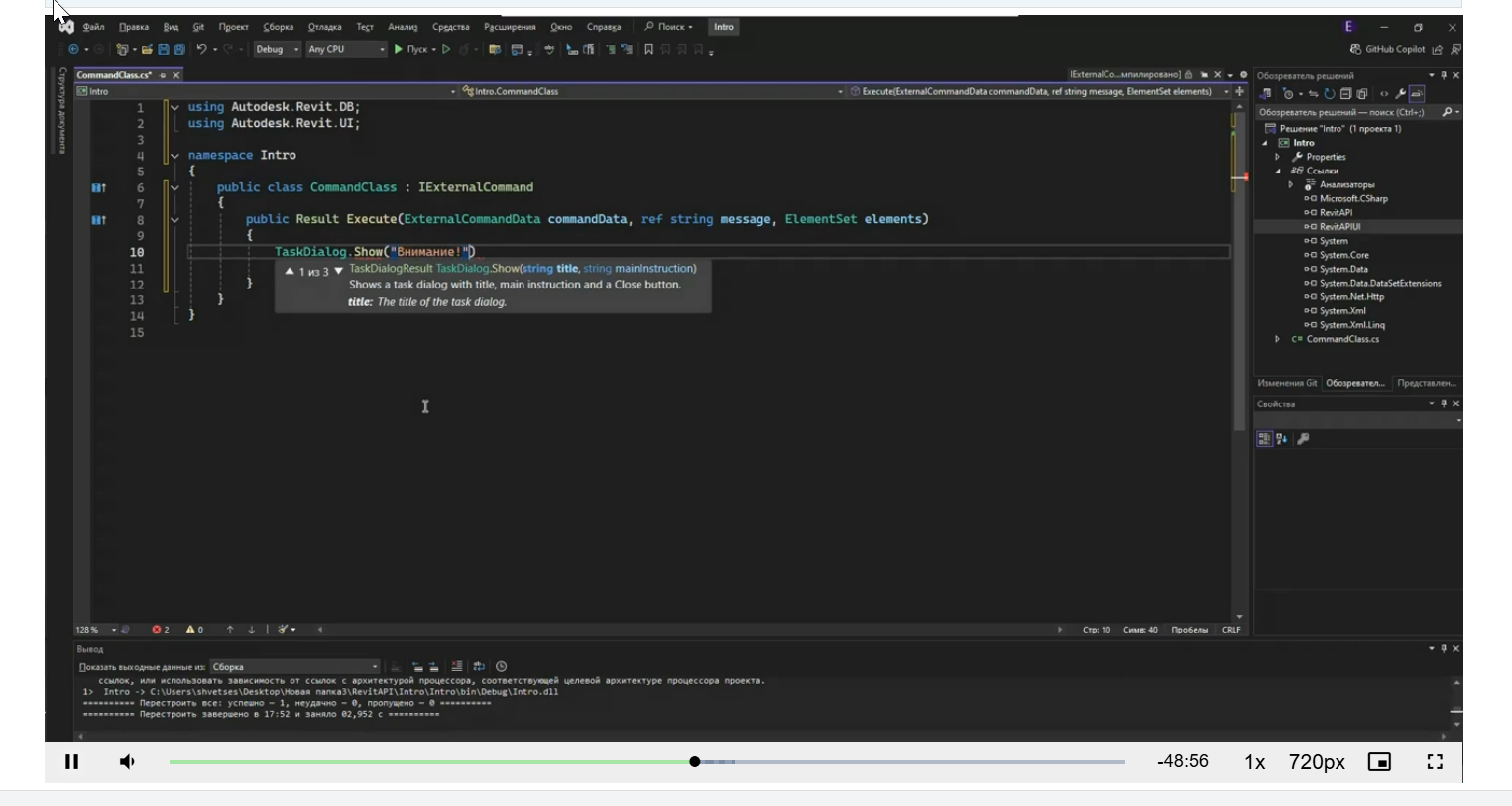Enter fullscreen video mode
Image resolution: width=1512 pixels, height=806 pixels.
[1435, 762]
